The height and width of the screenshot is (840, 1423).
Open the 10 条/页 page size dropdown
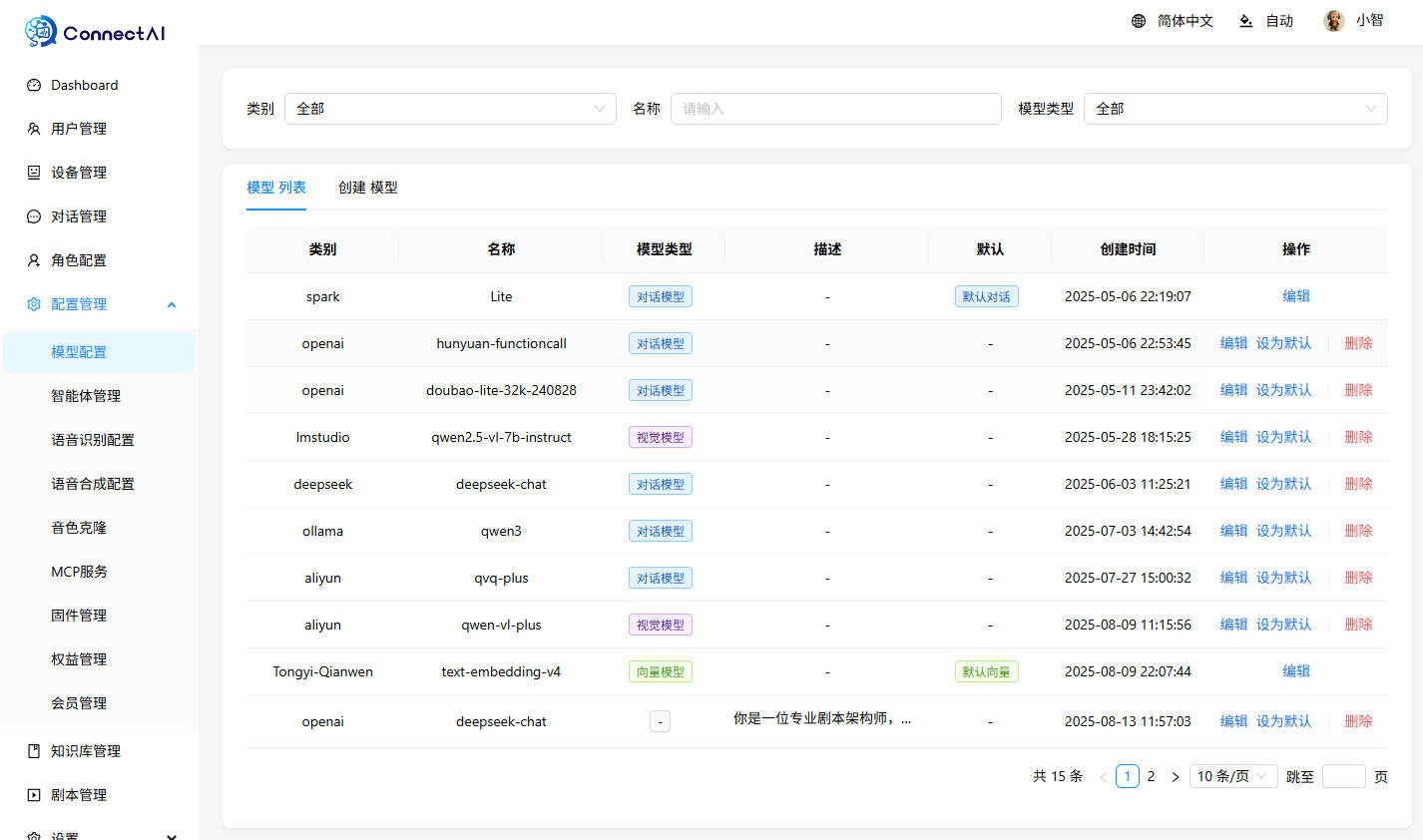1233,776
